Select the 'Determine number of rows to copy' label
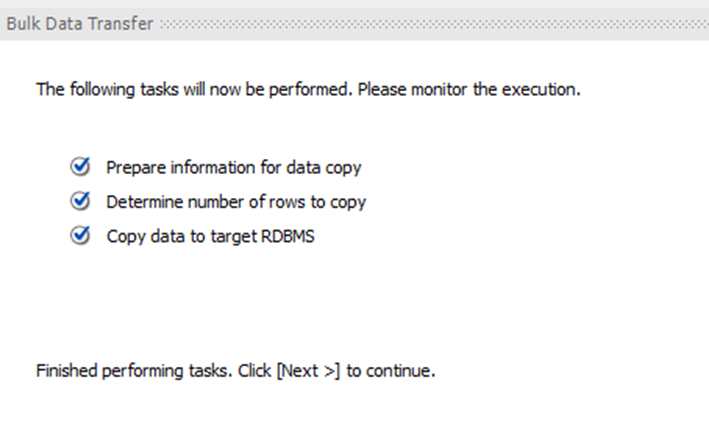This screenshot has width=709, height=433. click(x=236, y=202)
